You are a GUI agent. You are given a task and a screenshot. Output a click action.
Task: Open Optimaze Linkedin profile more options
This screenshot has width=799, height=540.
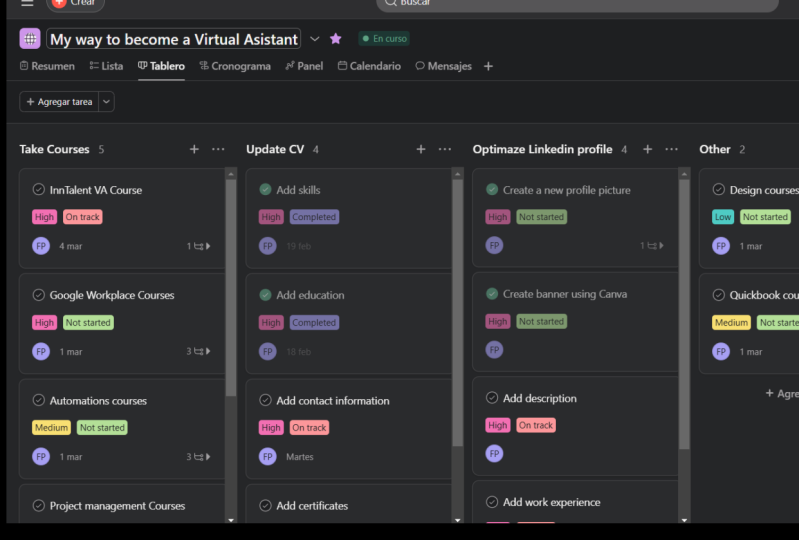[672, 149]
